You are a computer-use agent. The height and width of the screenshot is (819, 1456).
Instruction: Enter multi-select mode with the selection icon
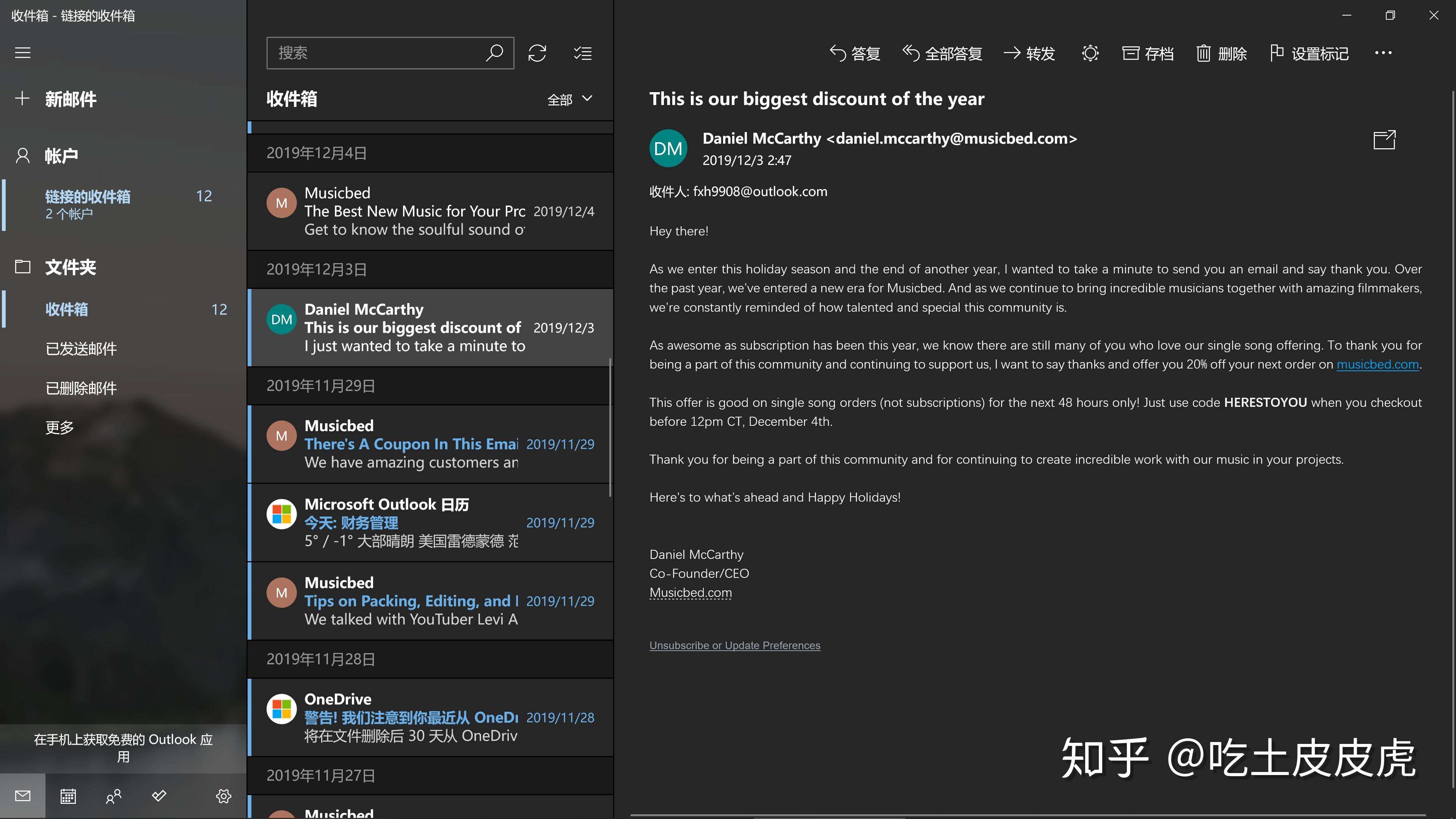pos(582,53)
